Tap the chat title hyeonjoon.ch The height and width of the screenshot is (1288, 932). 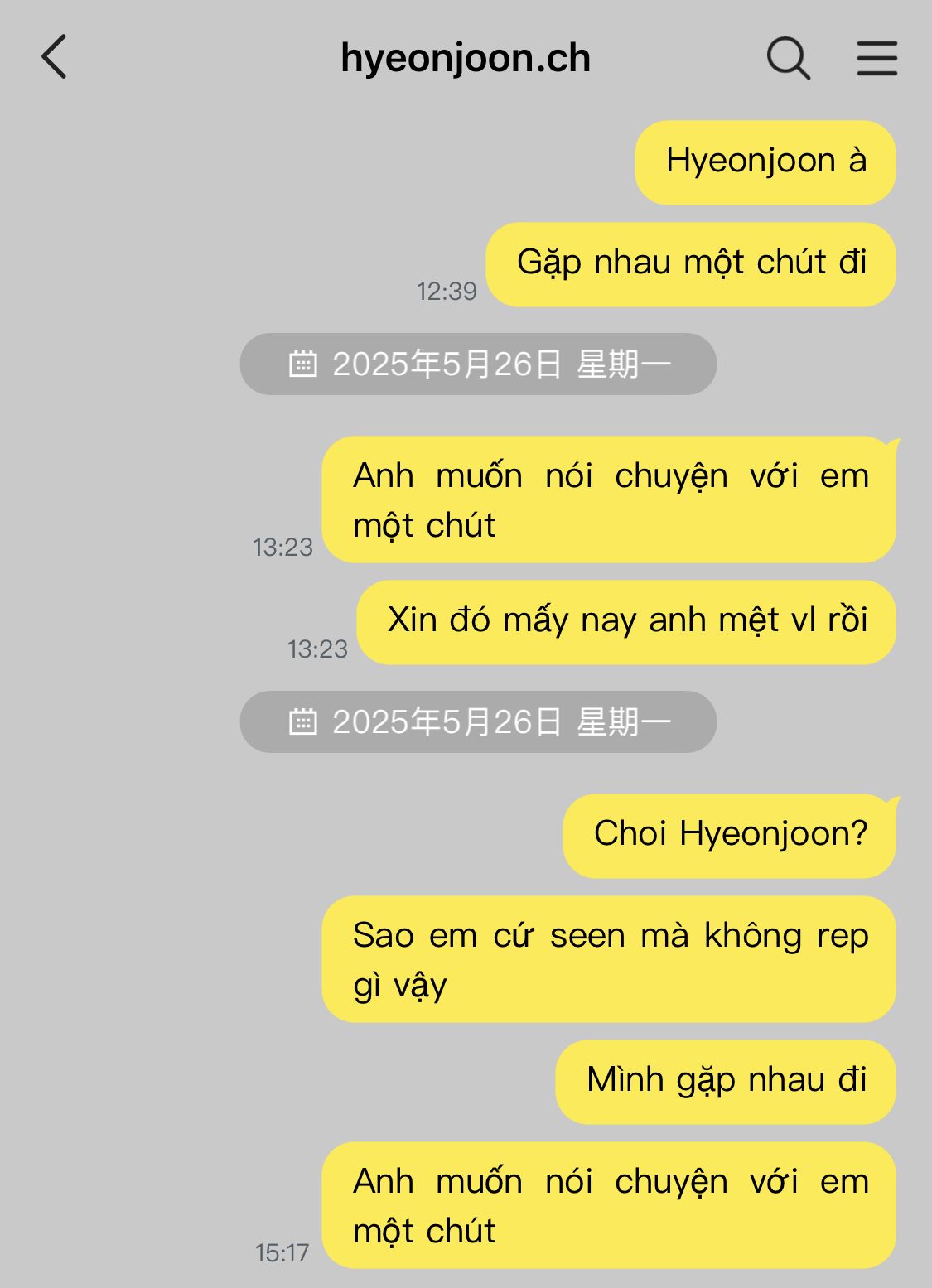(466, 58)
